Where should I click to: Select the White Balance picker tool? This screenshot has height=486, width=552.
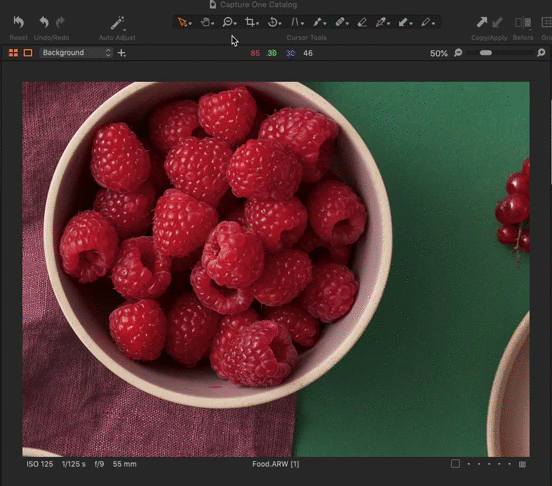click(x=380, y=23)
